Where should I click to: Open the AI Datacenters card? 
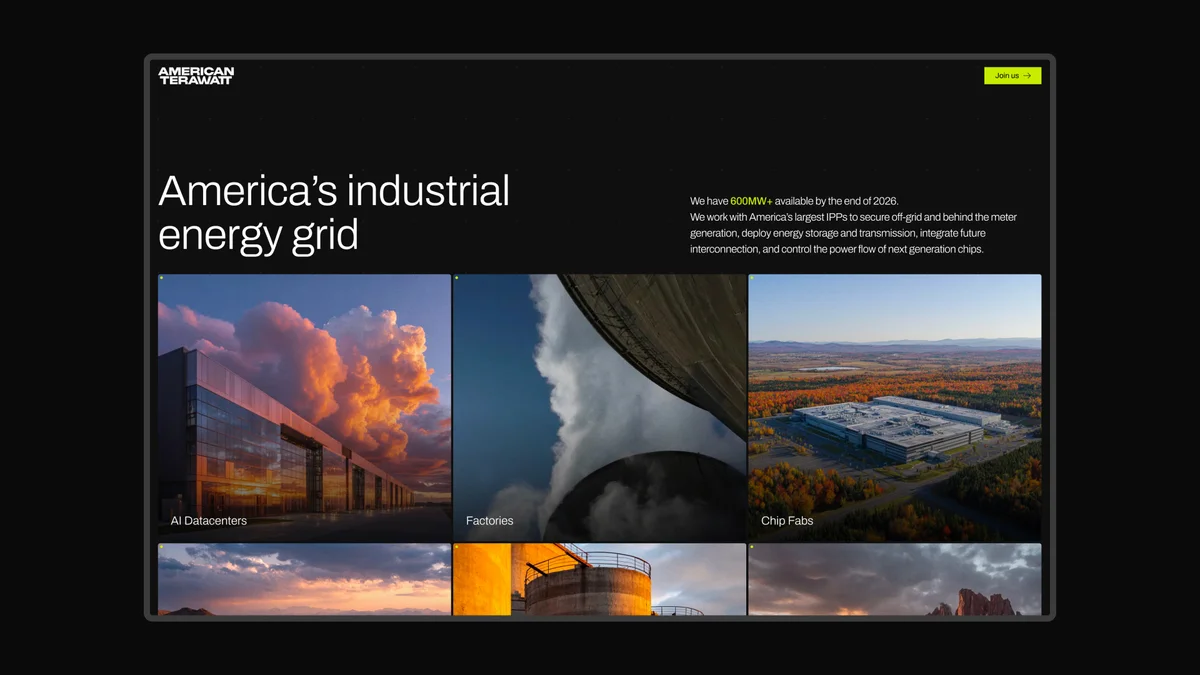[304, 408]
